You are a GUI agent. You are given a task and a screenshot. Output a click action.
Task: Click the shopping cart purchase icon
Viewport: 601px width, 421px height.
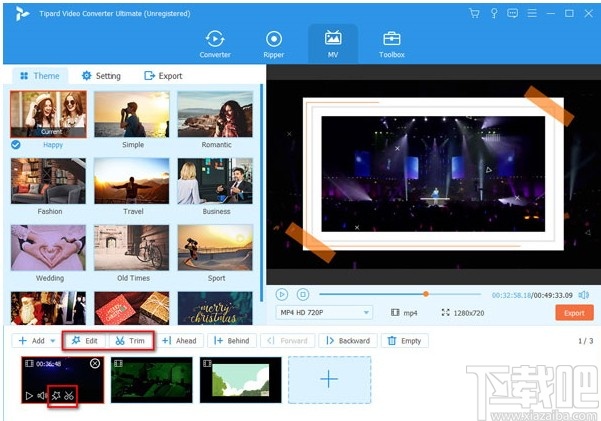pyautogui.click(x=474, y=13)
